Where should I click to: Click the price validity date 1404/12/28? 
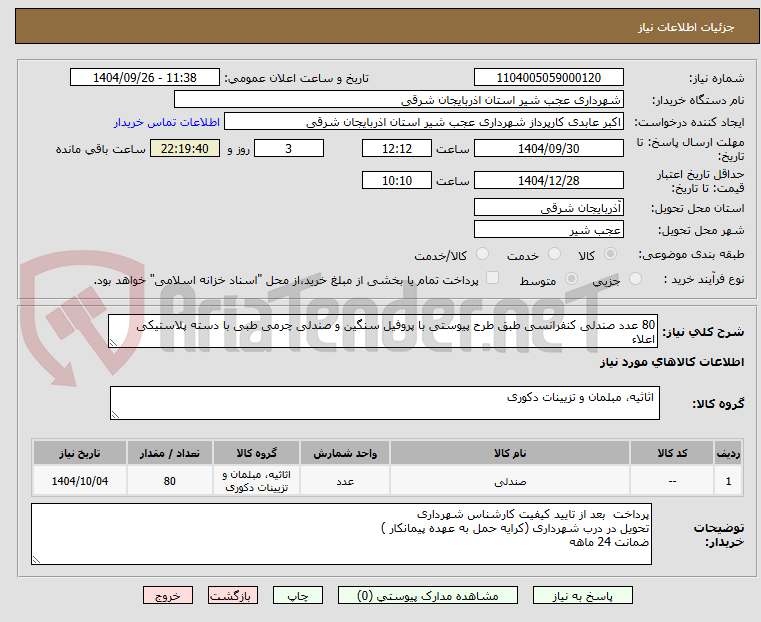pos(548,180)
